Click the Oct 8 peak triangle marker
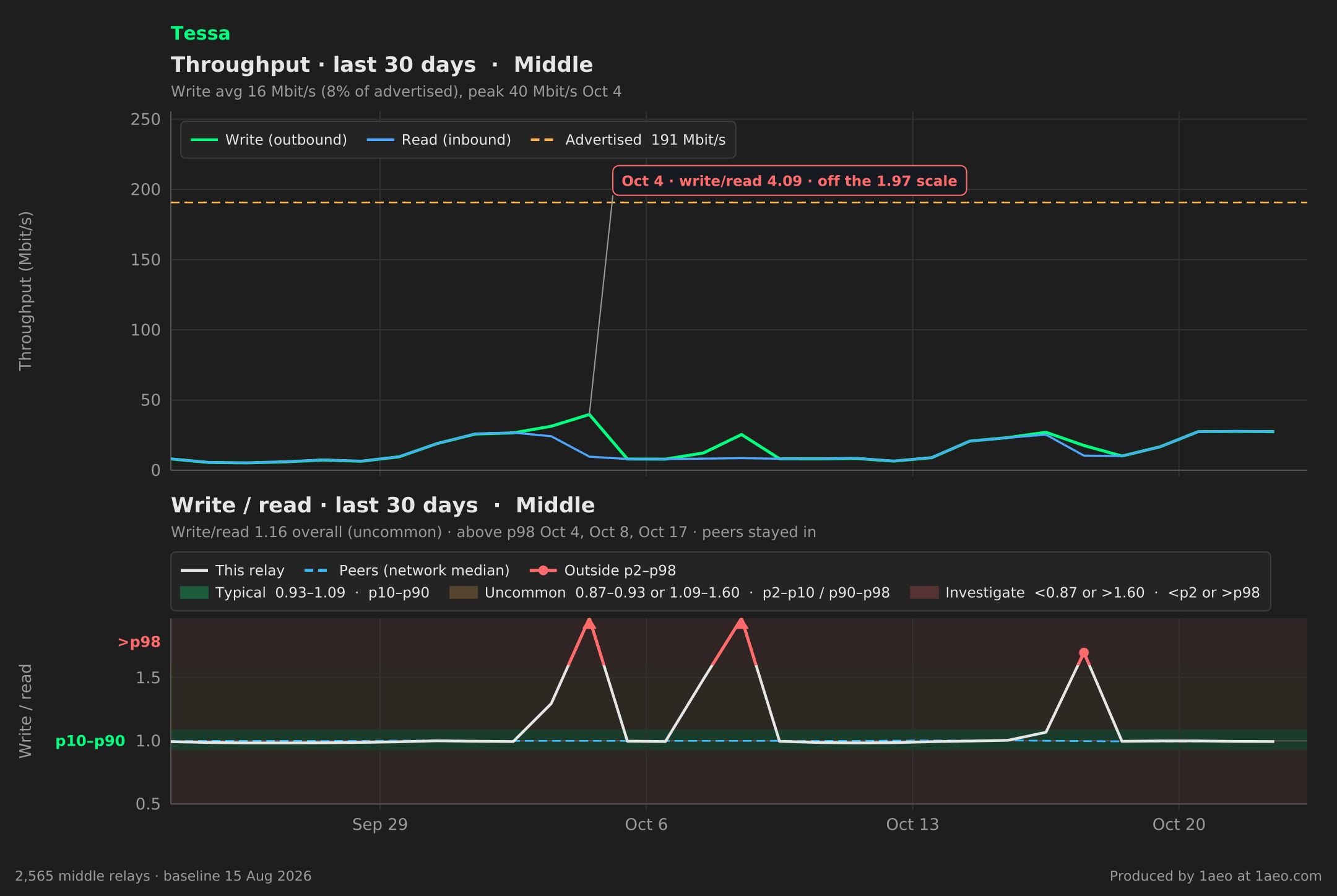Screen dimensions: 1337x896 tap(741, 623)
